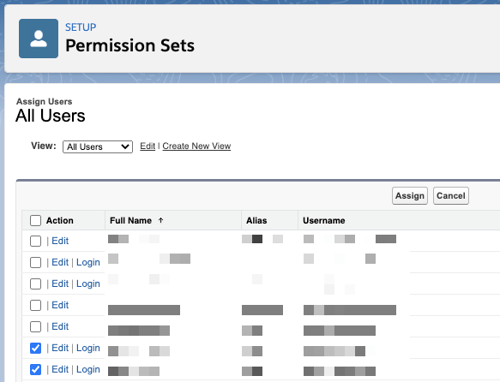Open the Create New View link
Screen dimensions: 500x382
tap(197, 146)
